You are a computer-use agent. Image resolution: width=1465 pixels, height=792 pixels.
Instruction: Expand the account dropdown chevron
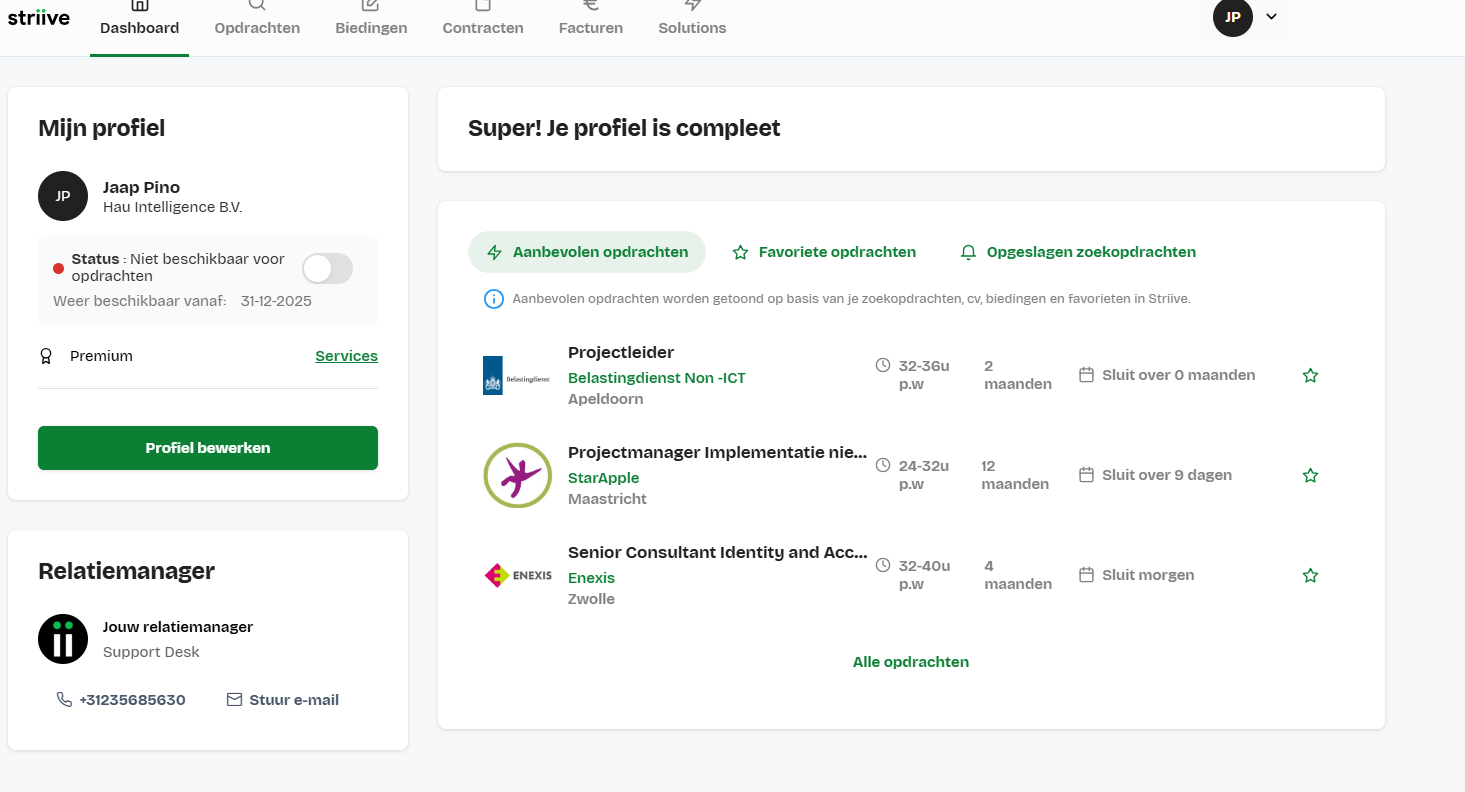[1272, 16]
